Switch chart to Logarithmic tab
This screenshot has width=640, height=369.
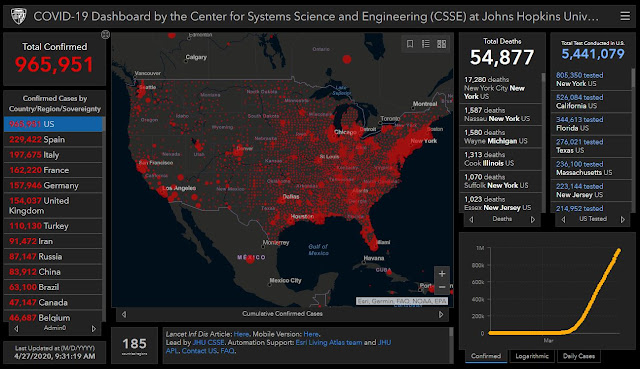click(x=532, y=356)
